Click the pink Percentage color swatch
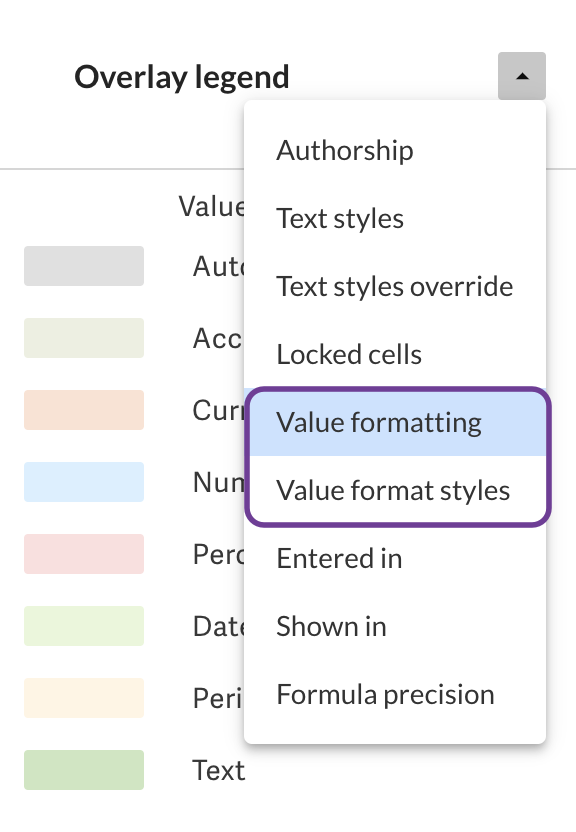Viewport: 576px width, 832px height. coord(83,554)
